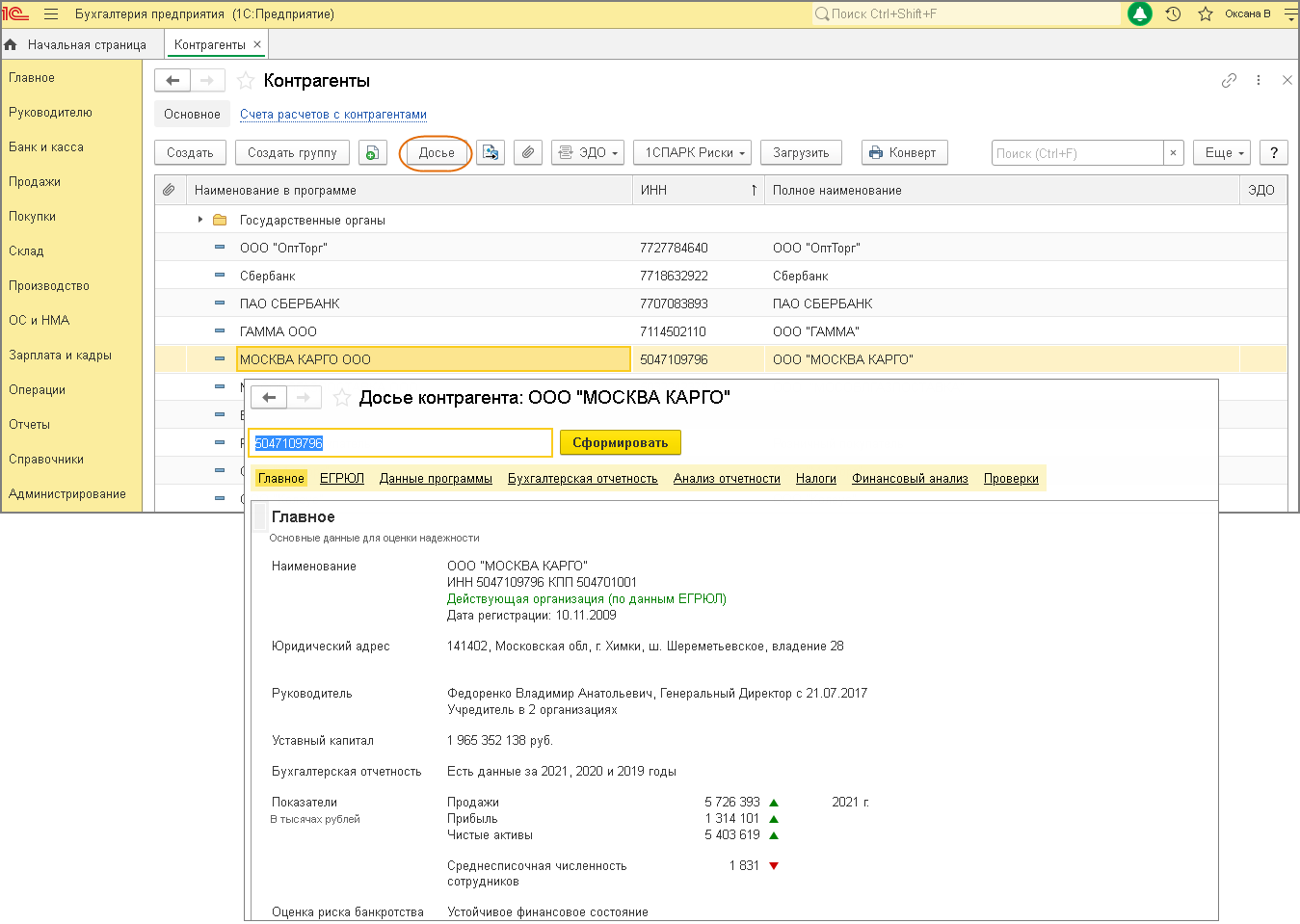Click the Создать группу button

coord(292,152)
